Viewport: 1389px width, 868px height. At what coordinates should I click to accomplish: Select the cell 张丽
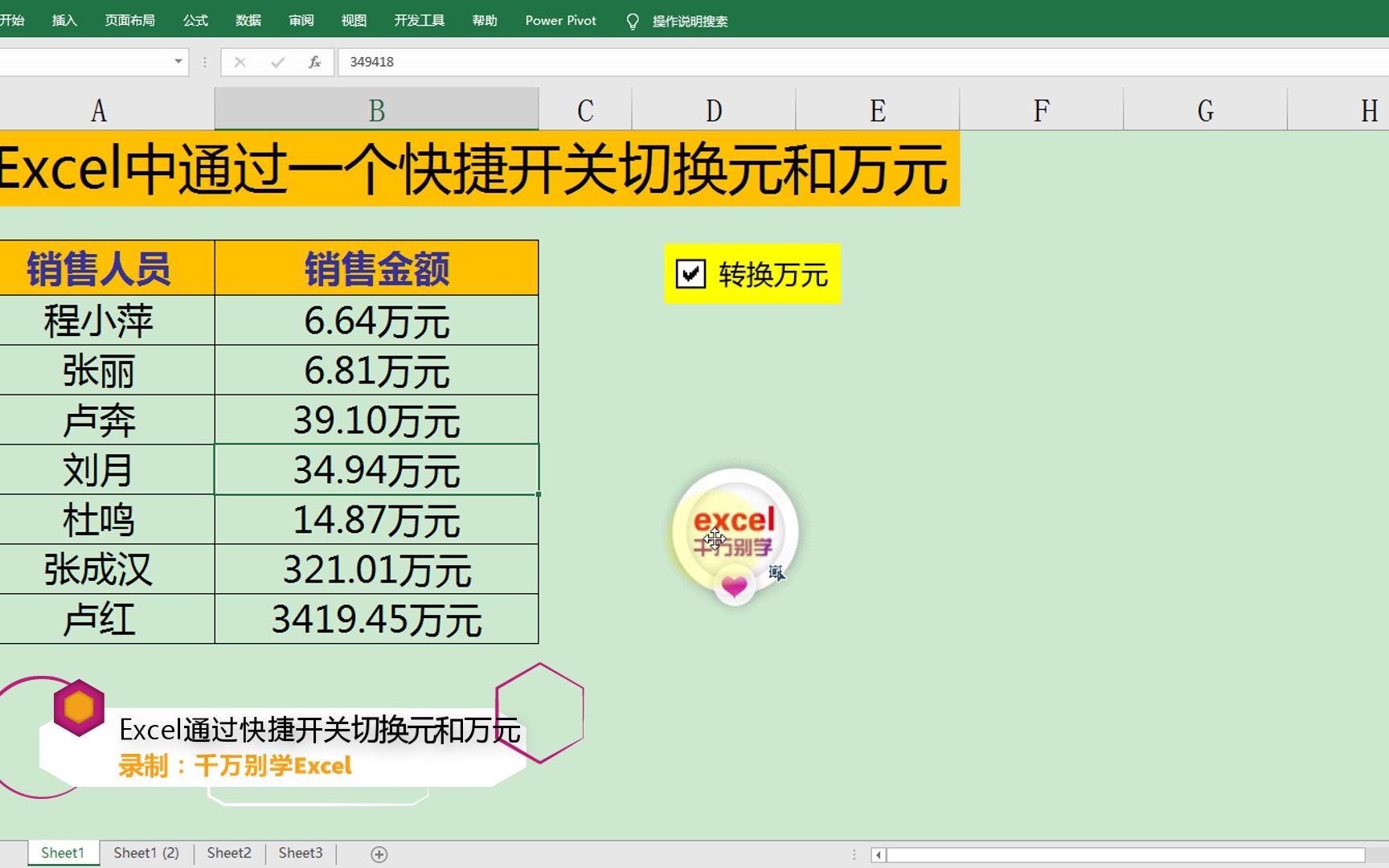pos(107,371)
